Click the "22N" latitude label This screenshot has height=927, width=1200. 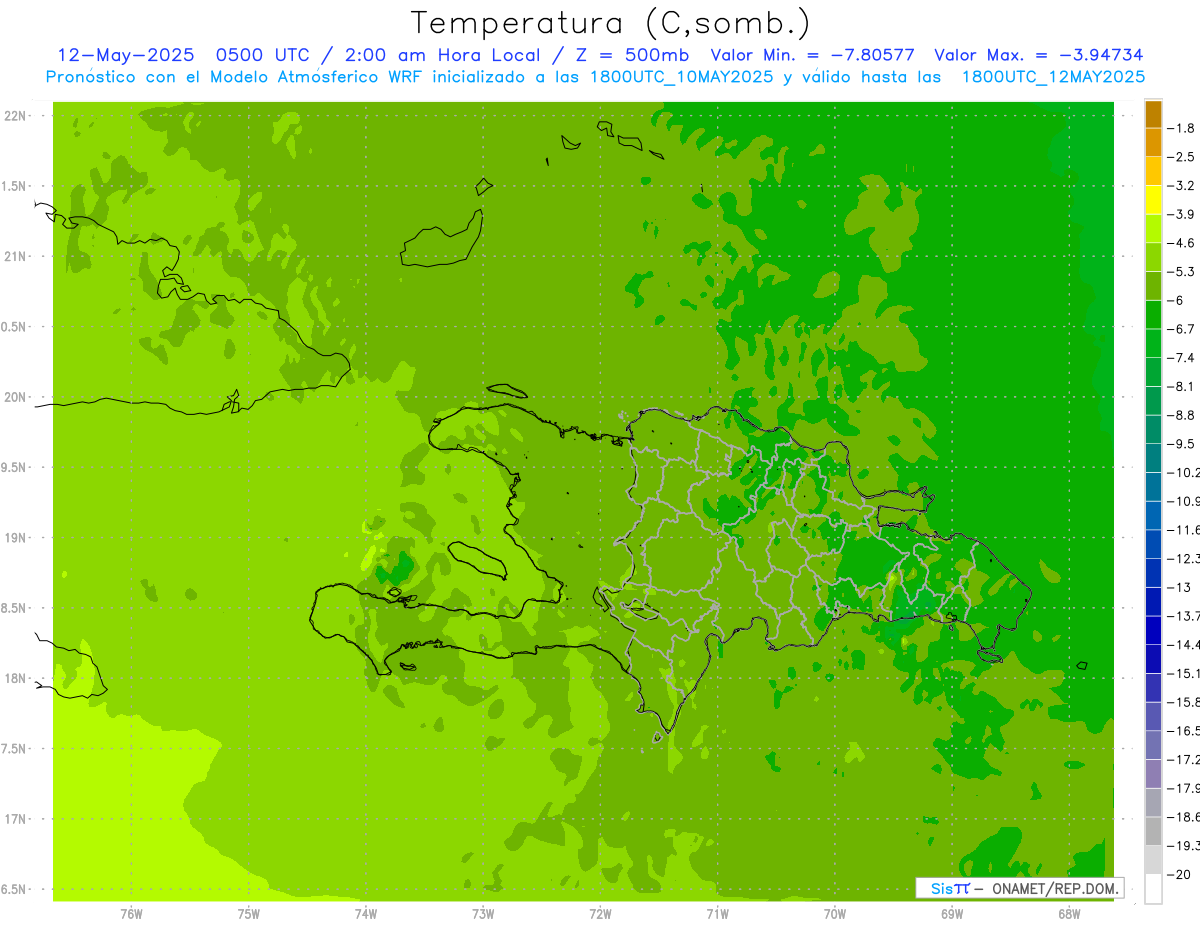point(14,116)
